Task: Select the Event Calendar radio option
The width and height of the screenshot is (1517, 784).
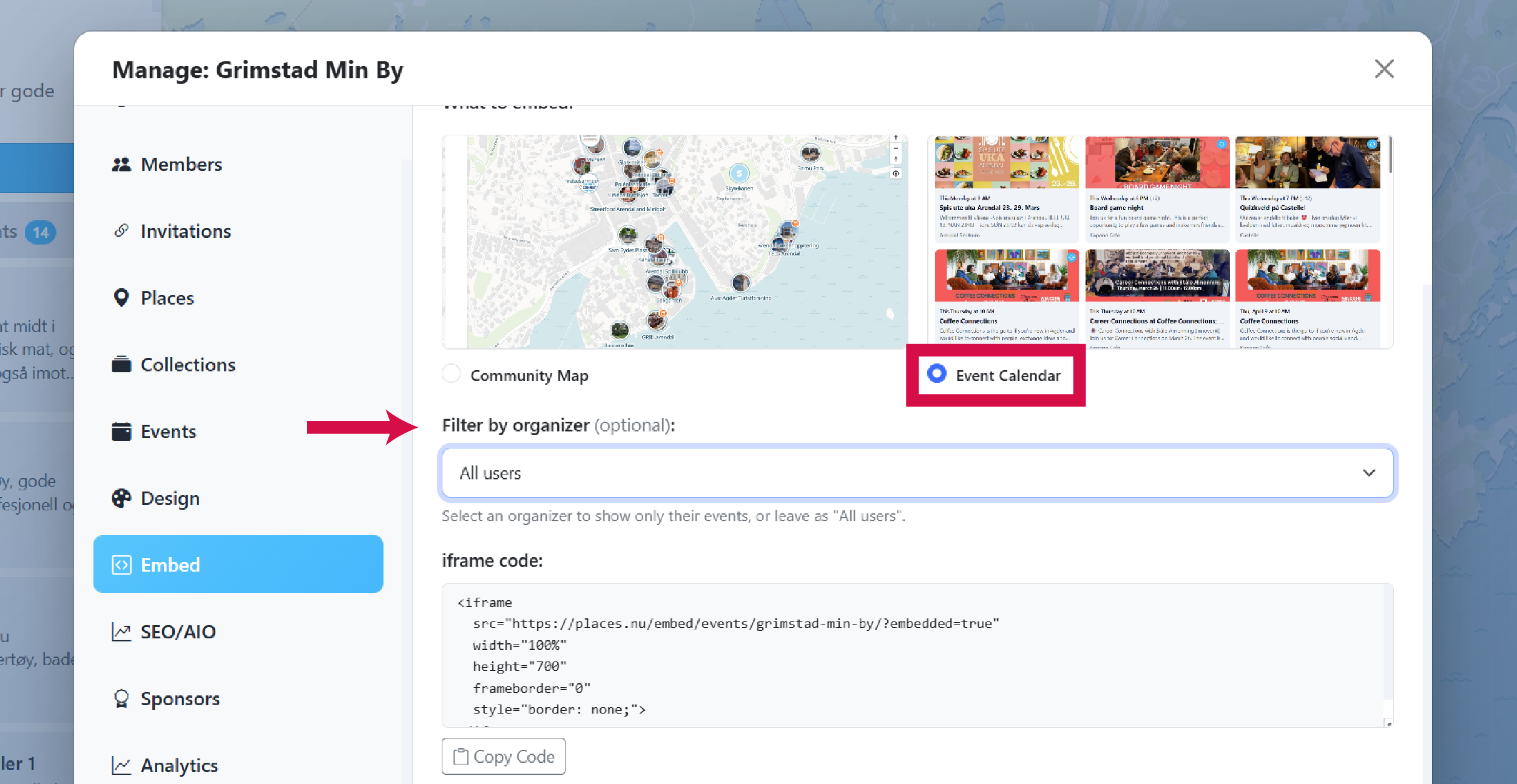Action: [x=937, y=374]
